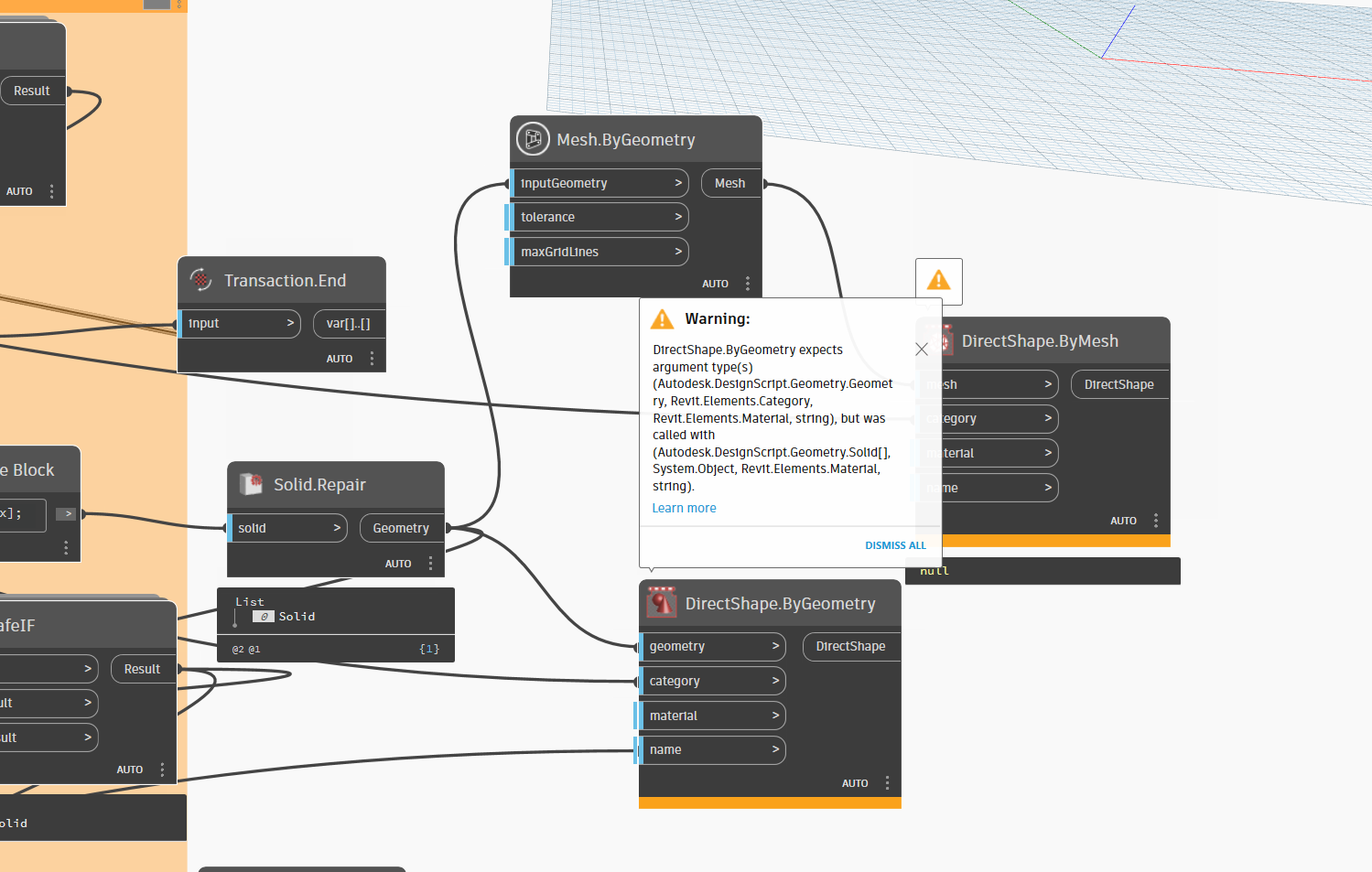This screenshot has width=1372, height=872.
Task: Expand the DirectShape.ByGeometry category port chevron
Action: tap(775, 681)
